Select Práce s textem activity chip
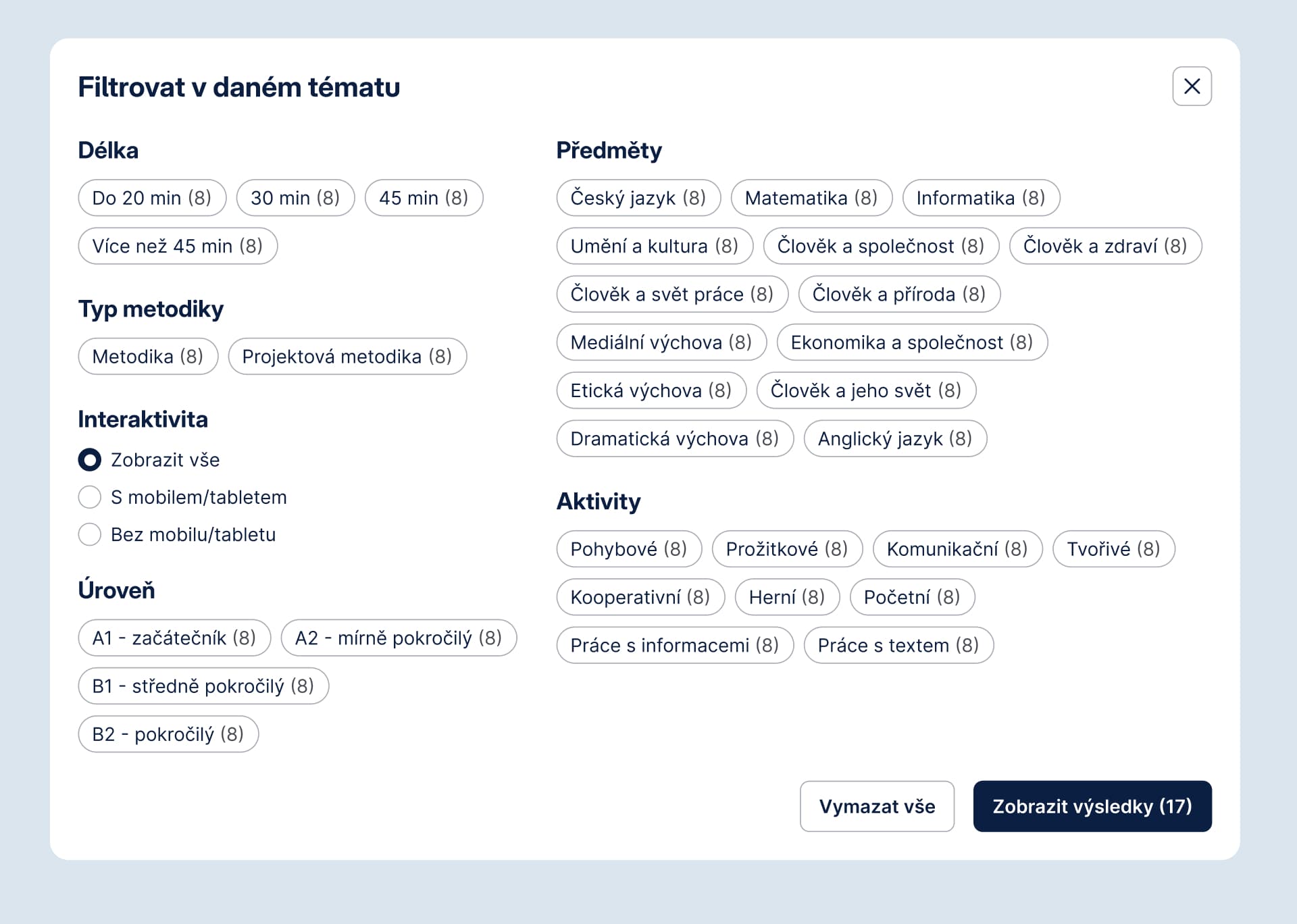Screen dimensions: 1297x924 (898, 645)
